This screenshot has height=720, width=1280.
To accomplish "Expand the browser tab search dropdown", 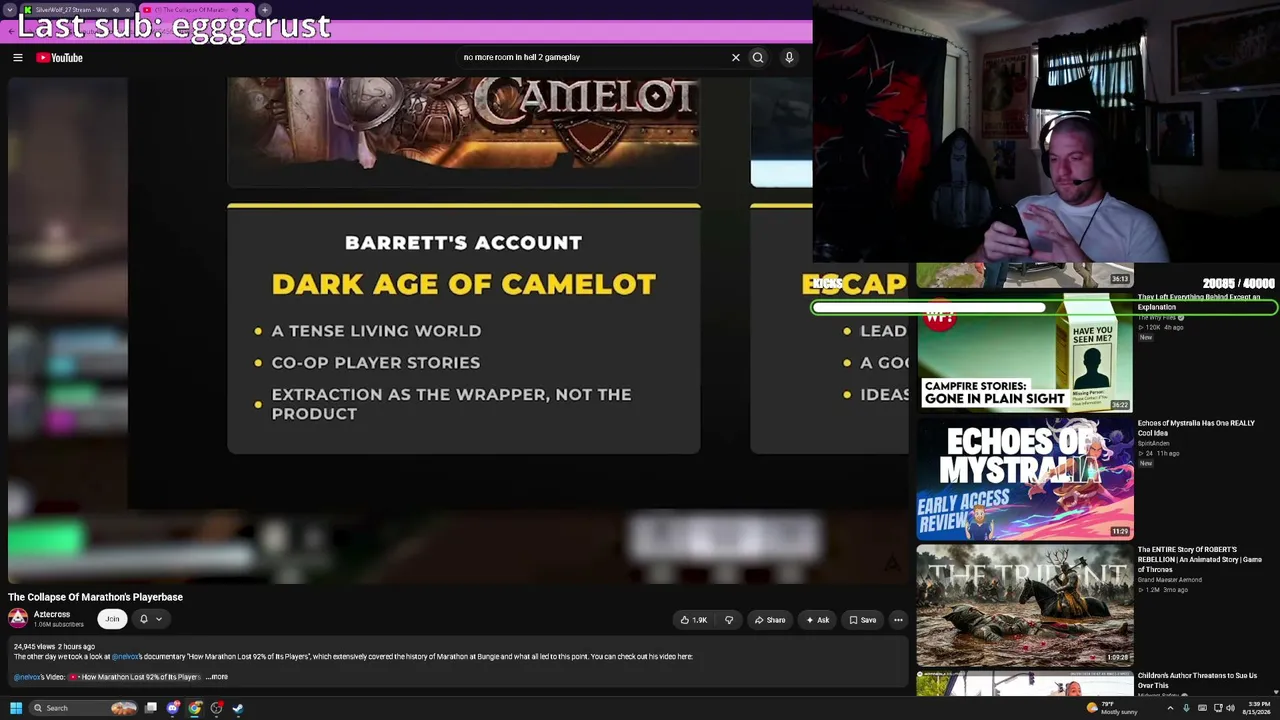I will point(9,10).
